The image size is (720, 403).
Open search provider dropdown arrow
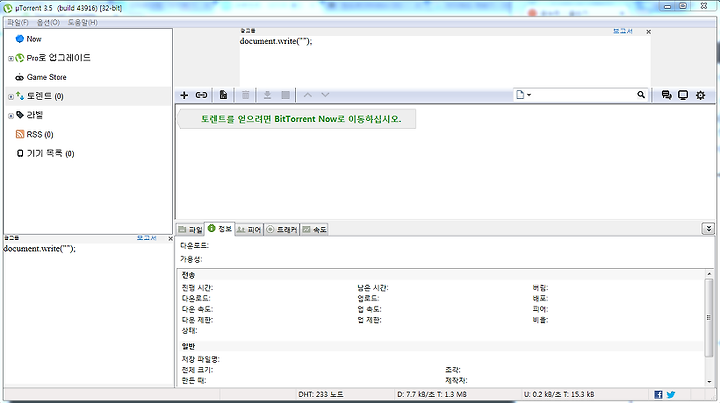tap(529, 95)
